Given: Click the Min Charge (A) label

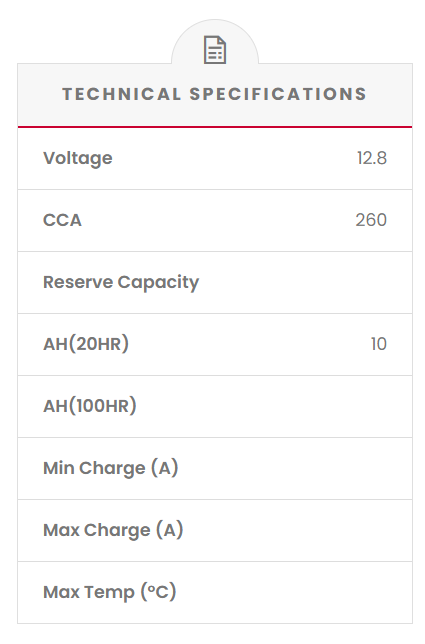Looking at the screenshot, I should pyautogui.click(x=110, y=468).
